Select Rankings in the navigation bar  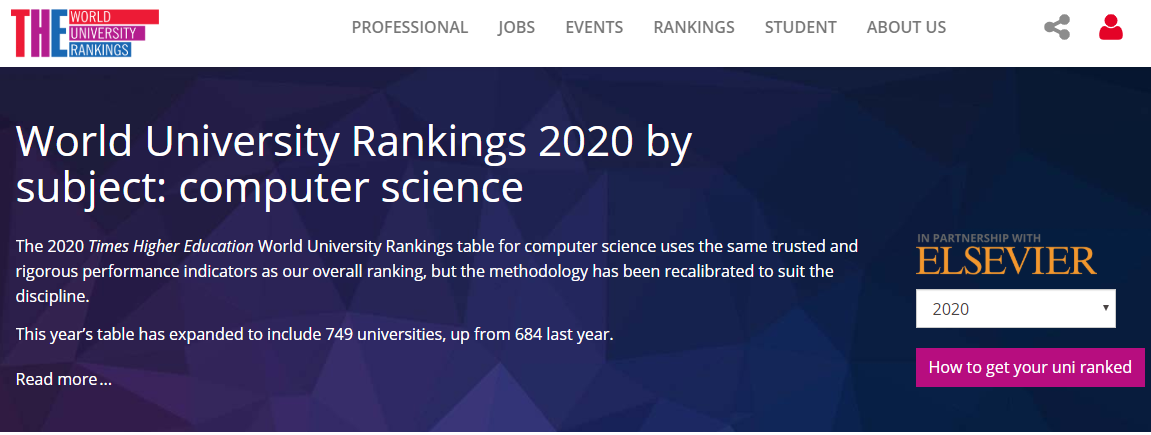[x=694, y=27]
